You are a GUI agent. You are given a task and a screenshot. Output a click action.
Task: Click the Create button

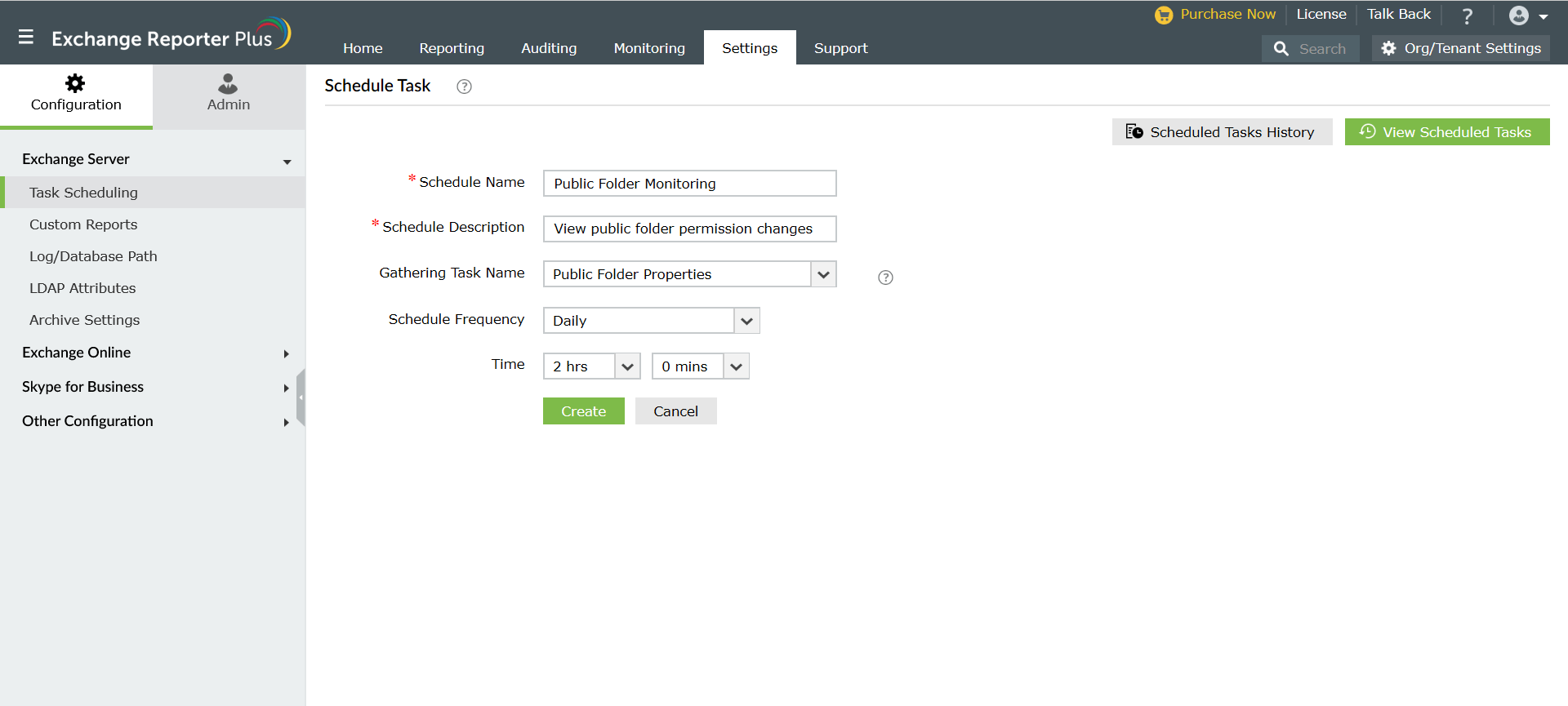tap(583, 411)
